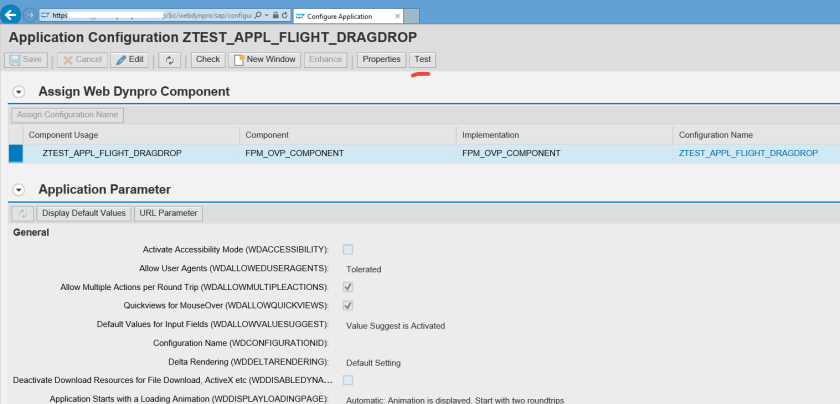Open the Properties dialog
Viewport: 840px width, 404px height.
click(x=381, y=59)
